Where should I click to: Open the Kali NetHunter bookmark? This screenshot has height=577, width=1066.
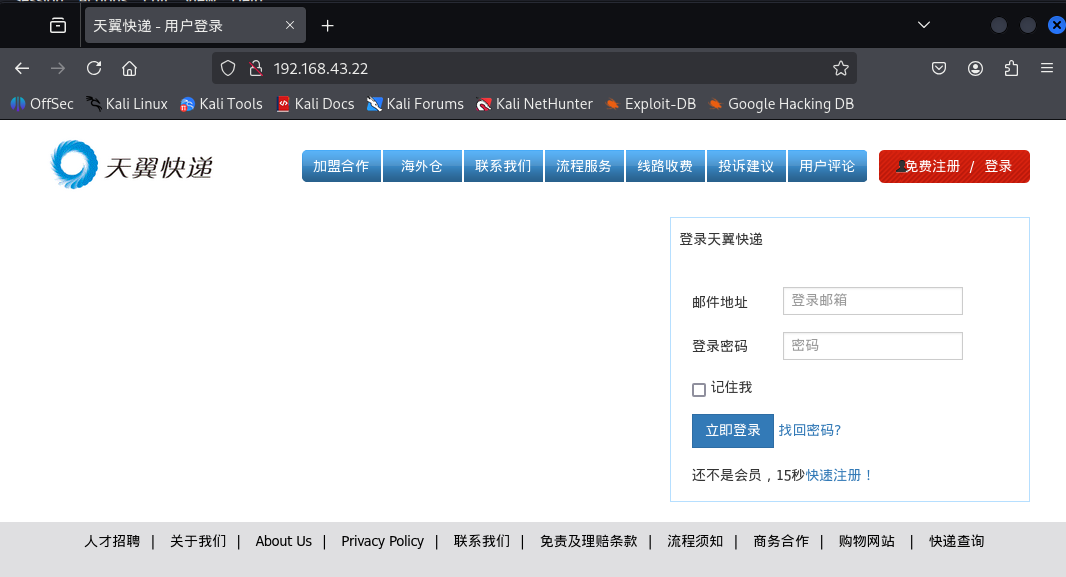click(x=535, y=104)
